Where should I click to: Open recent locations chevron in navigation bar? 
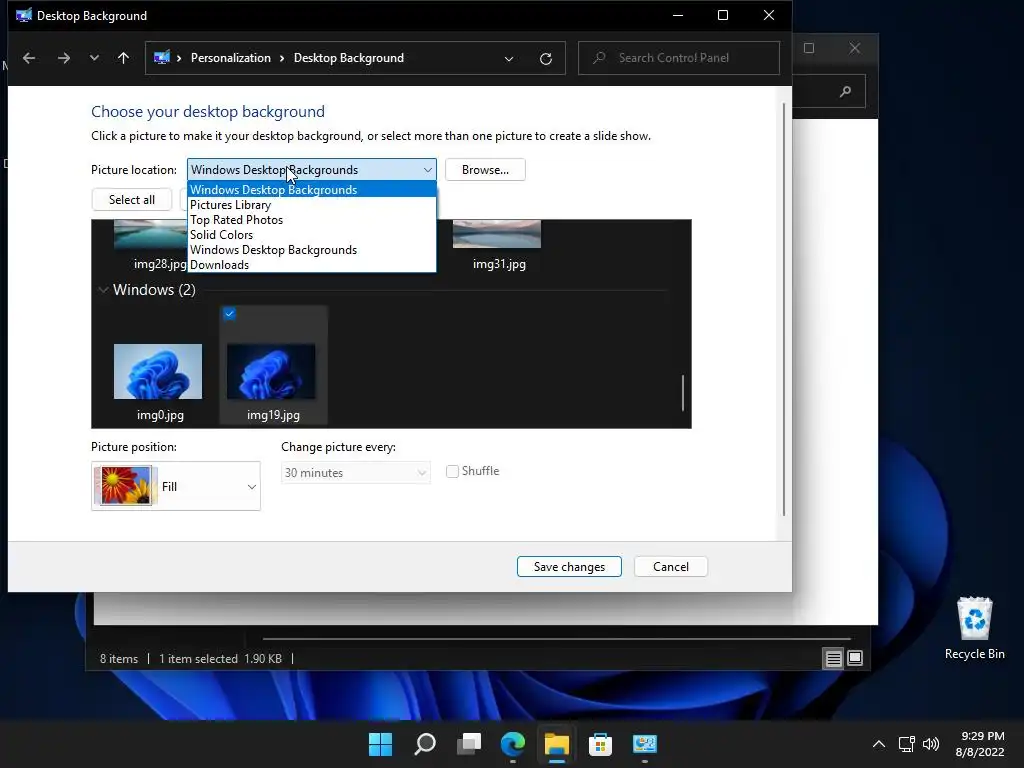(95, 58)
